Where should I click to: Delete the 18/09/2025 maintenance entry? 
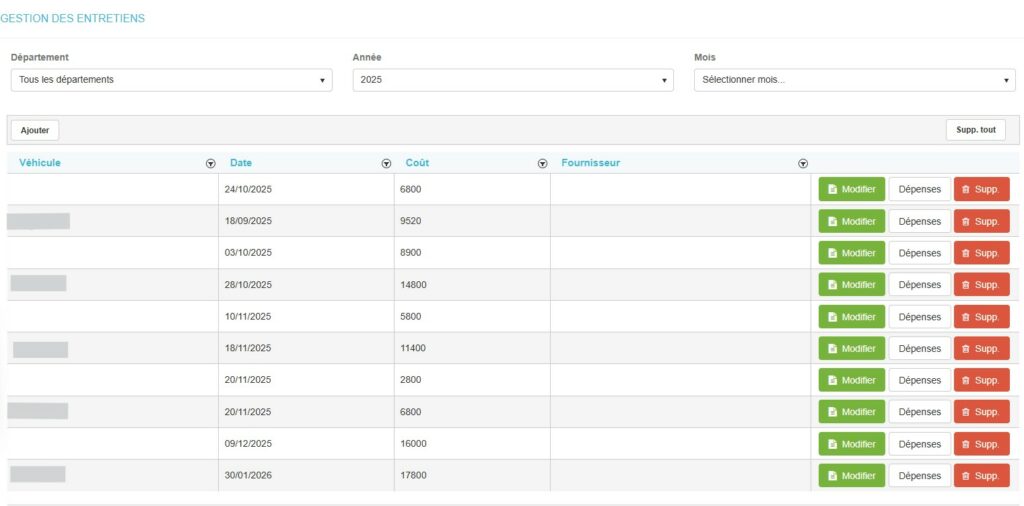(x=981, y=221)
